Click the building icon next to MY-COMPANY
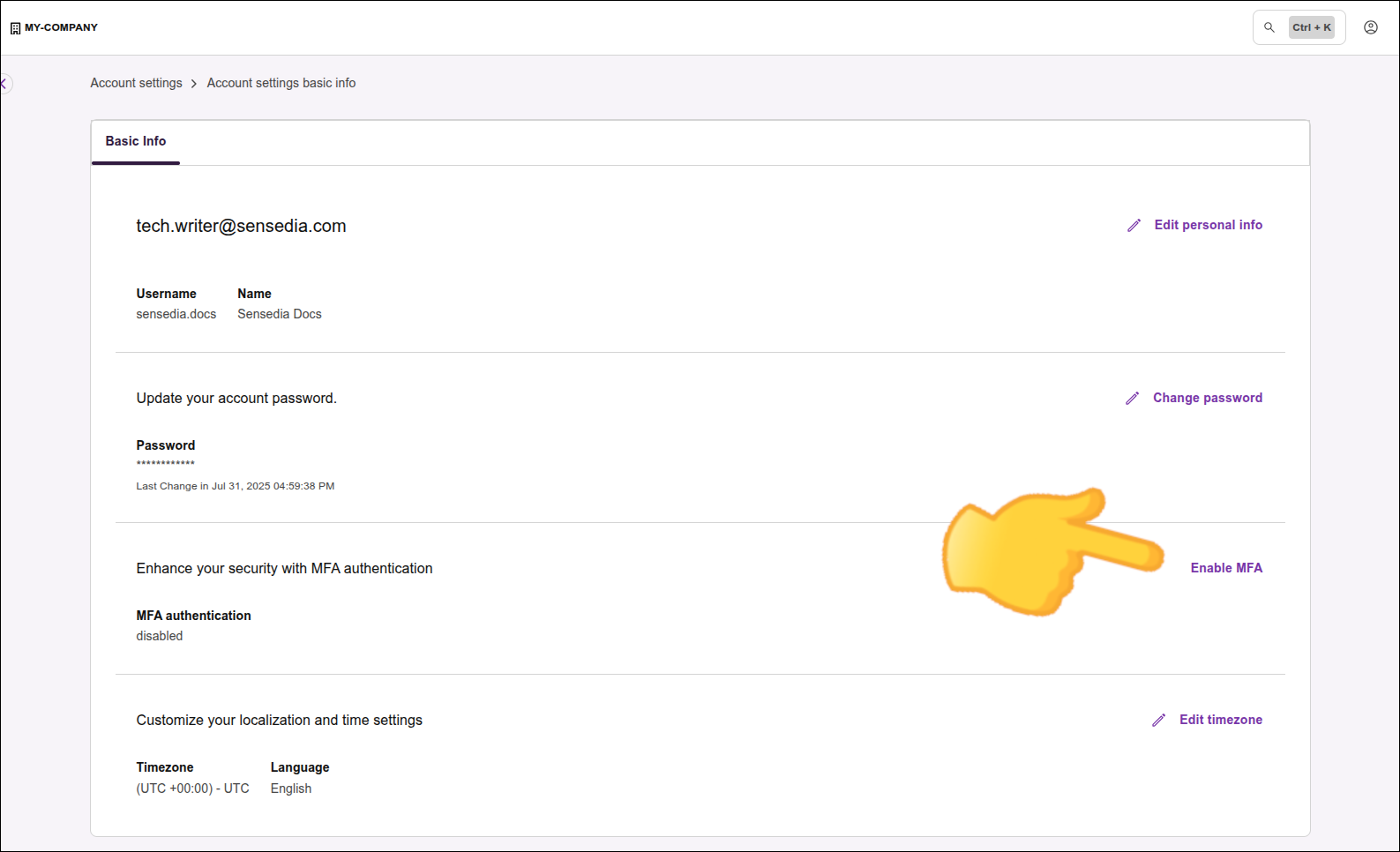Image resolution: width=1400 pixels, height=852 pixels. click(15, 28)
